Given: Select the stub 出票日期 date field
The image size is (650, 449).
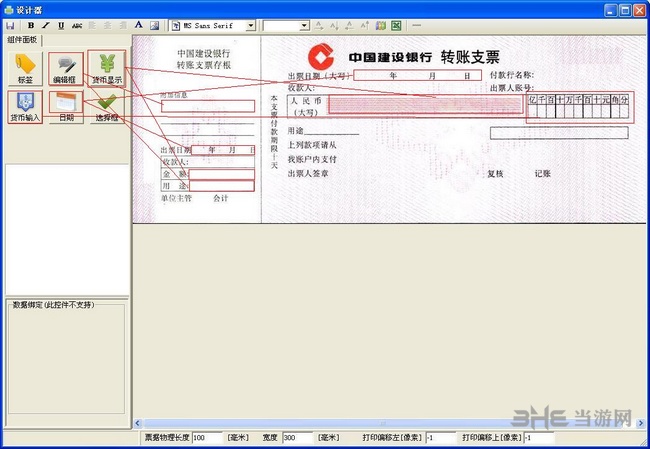Looking at the screenshot, I should (223, 150).
